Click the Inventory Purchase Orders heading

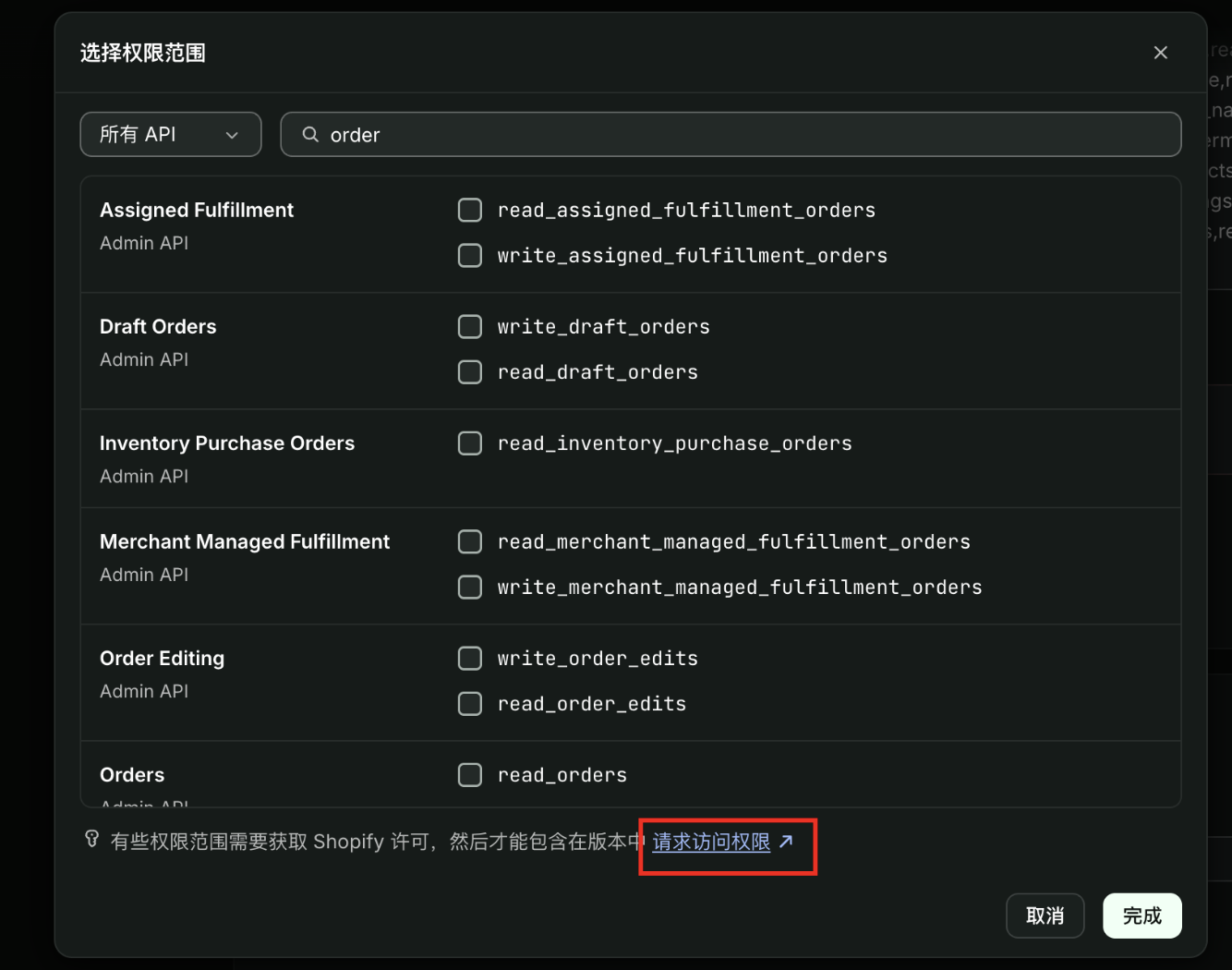[x=227, y=443]
